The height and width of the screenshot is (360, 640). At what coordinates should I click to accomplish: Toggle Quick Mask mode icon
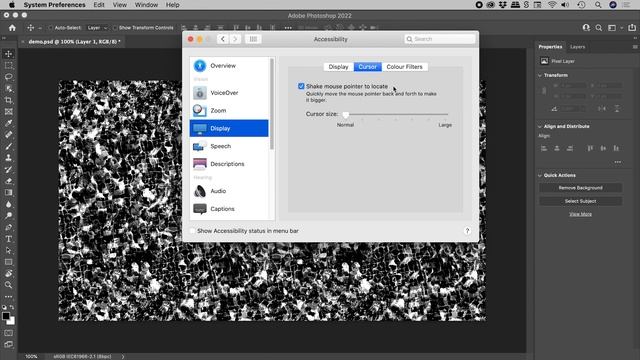[9, 333]
